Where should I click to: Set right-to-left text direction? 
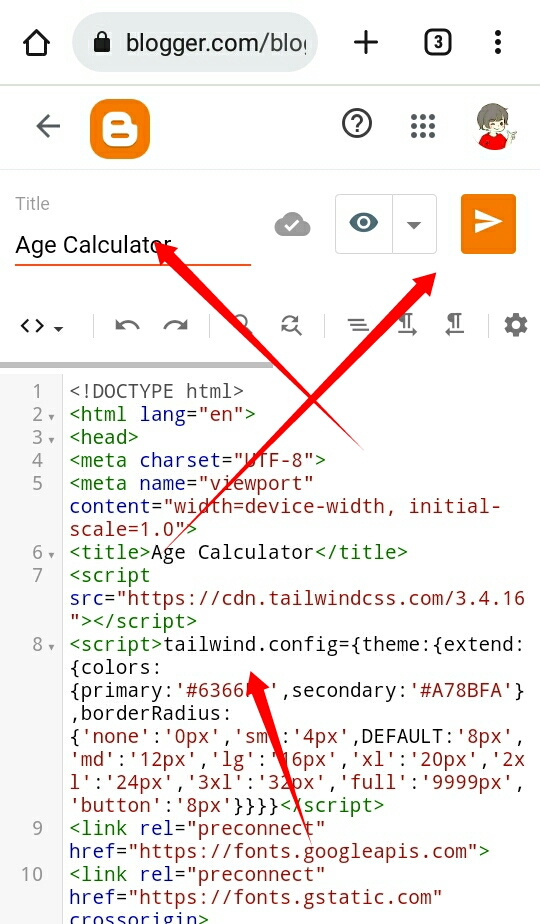click(455, 325)
